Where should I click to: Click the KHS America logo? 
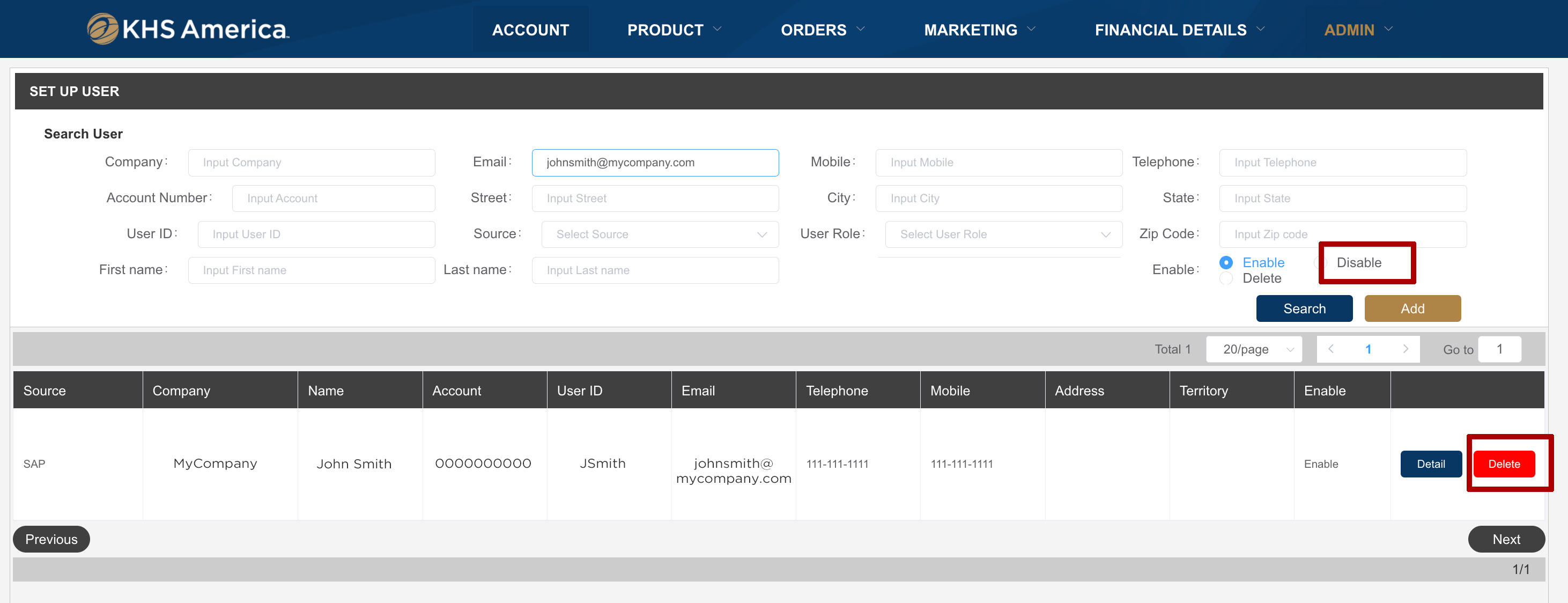point(188,28)
